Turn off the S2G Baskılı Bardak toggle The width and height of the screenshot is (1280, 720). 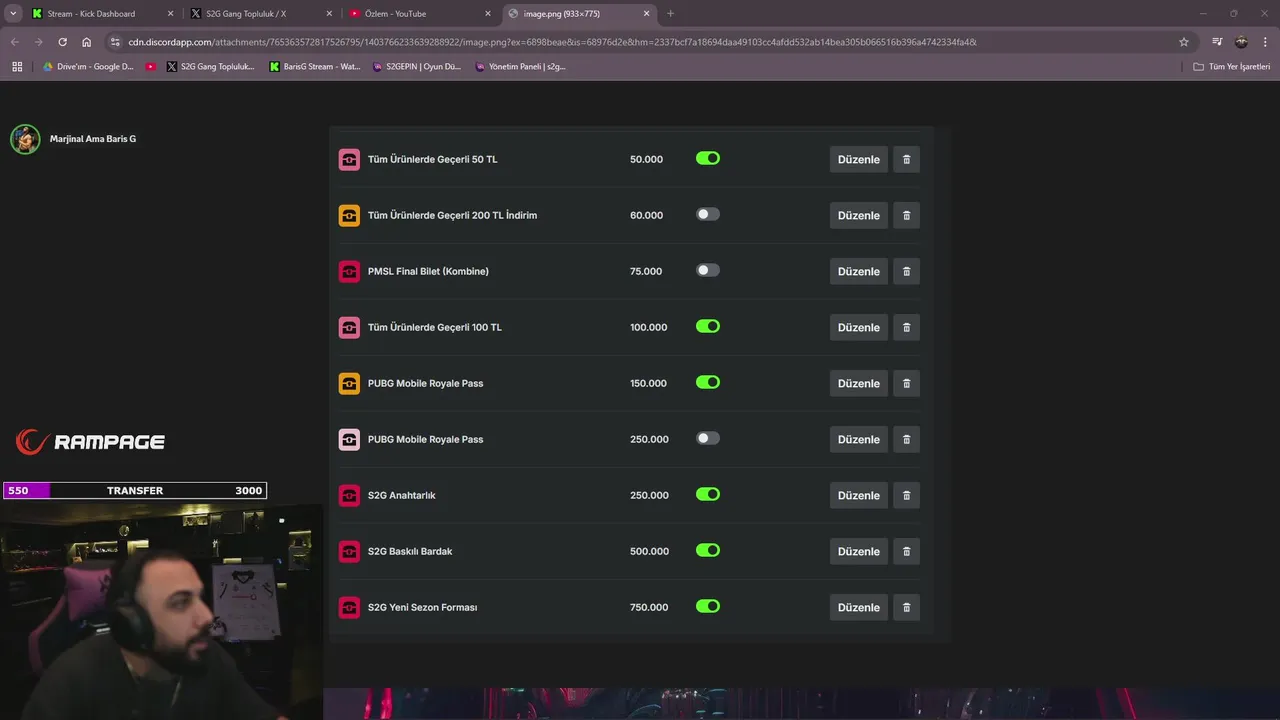click(x=708, y=550)
